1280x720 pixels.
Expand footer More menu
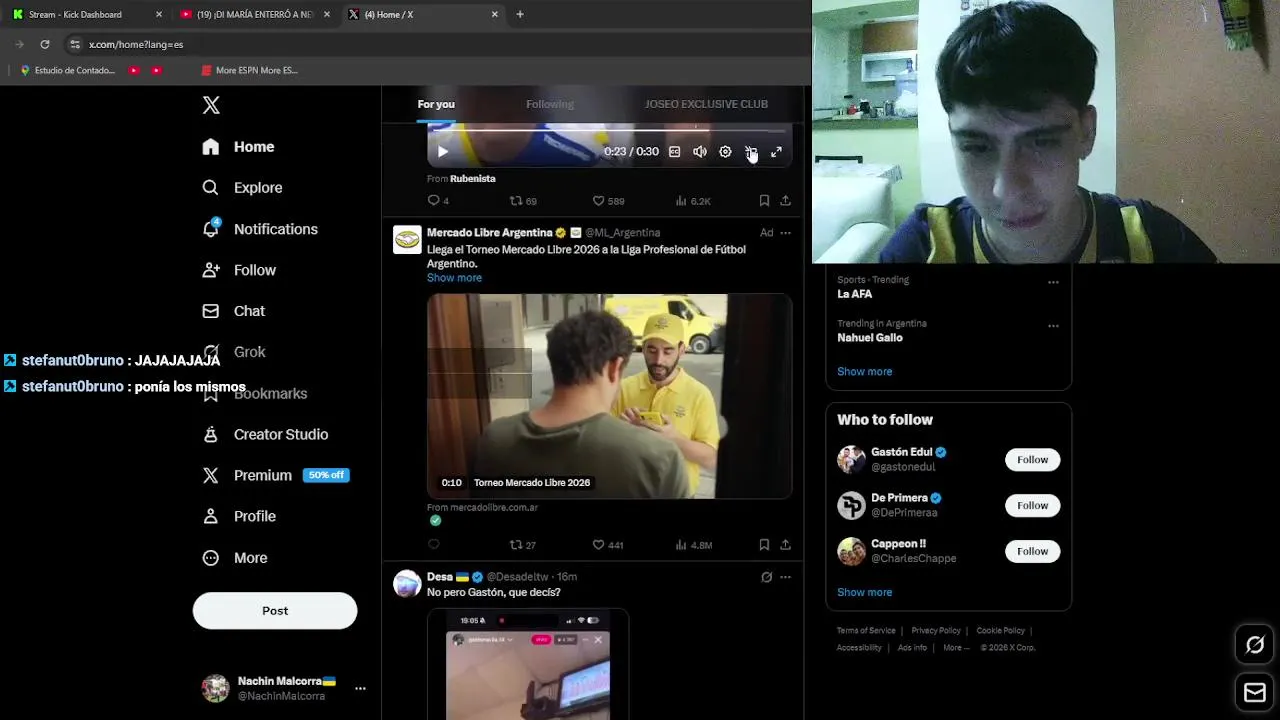coord(956,648)
